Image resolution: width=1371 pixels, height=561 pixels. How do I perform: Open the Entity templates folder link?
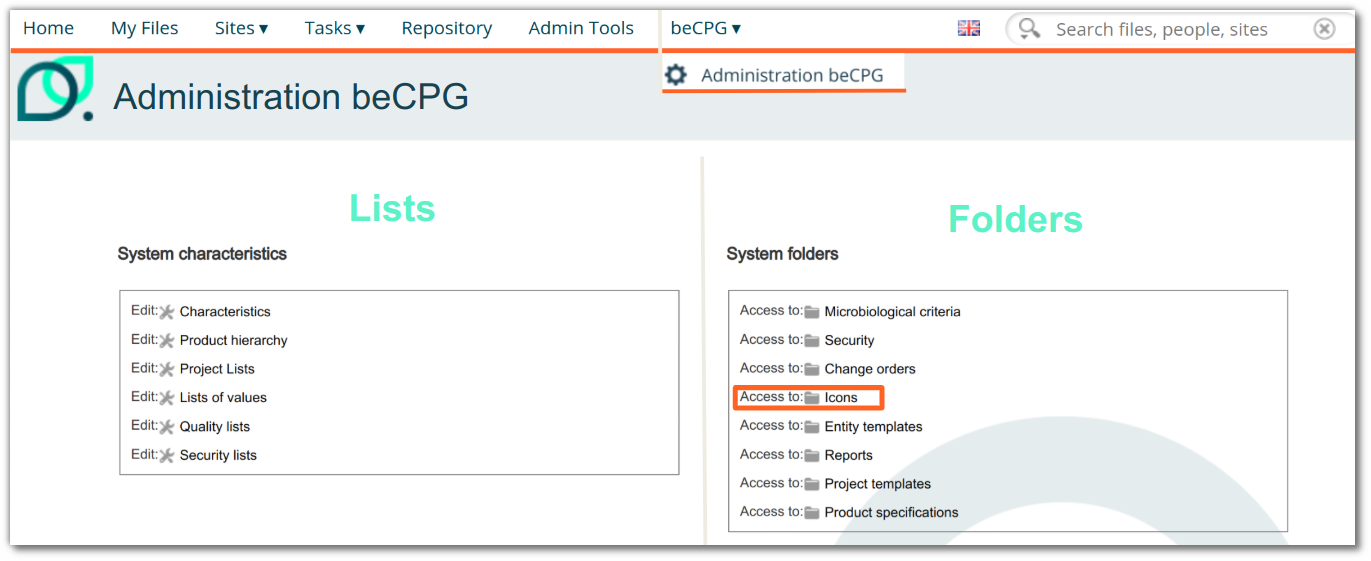coord(873,427)
